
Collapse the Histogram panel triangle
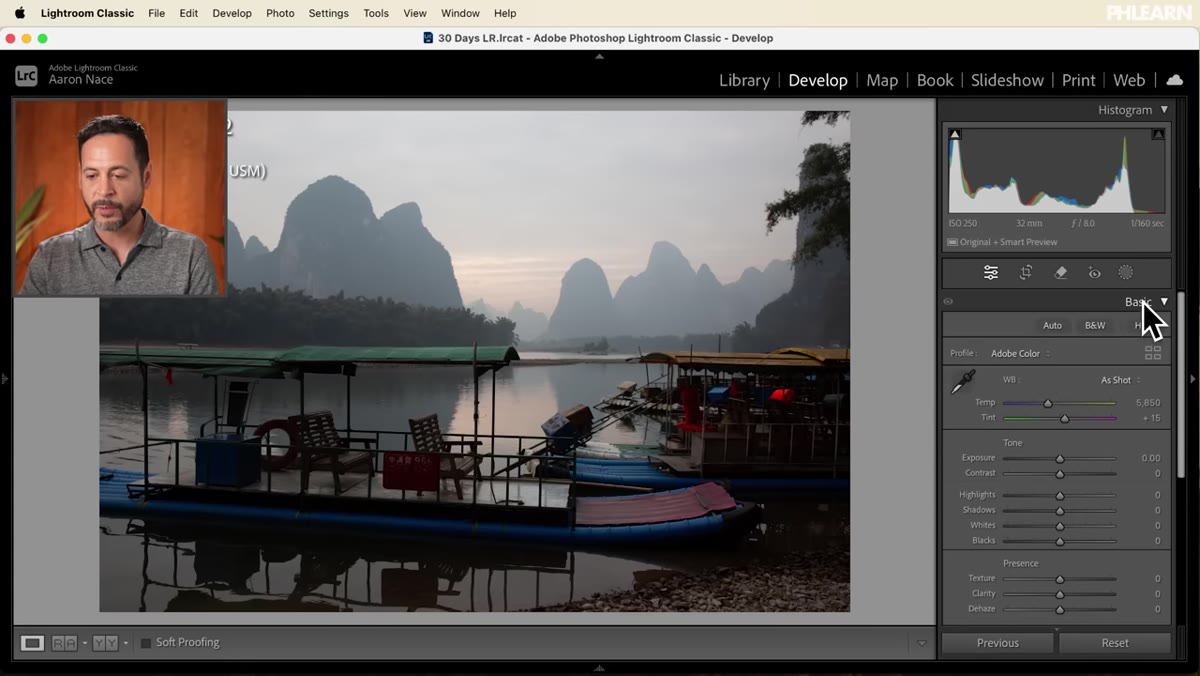tap(1164, 110)
